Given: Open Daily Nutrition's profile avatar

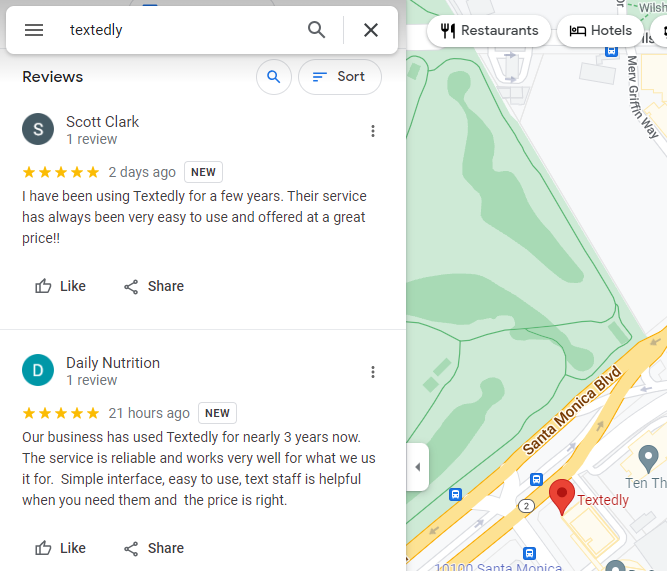Looking at the screenshot, I should tap(38, 370).
